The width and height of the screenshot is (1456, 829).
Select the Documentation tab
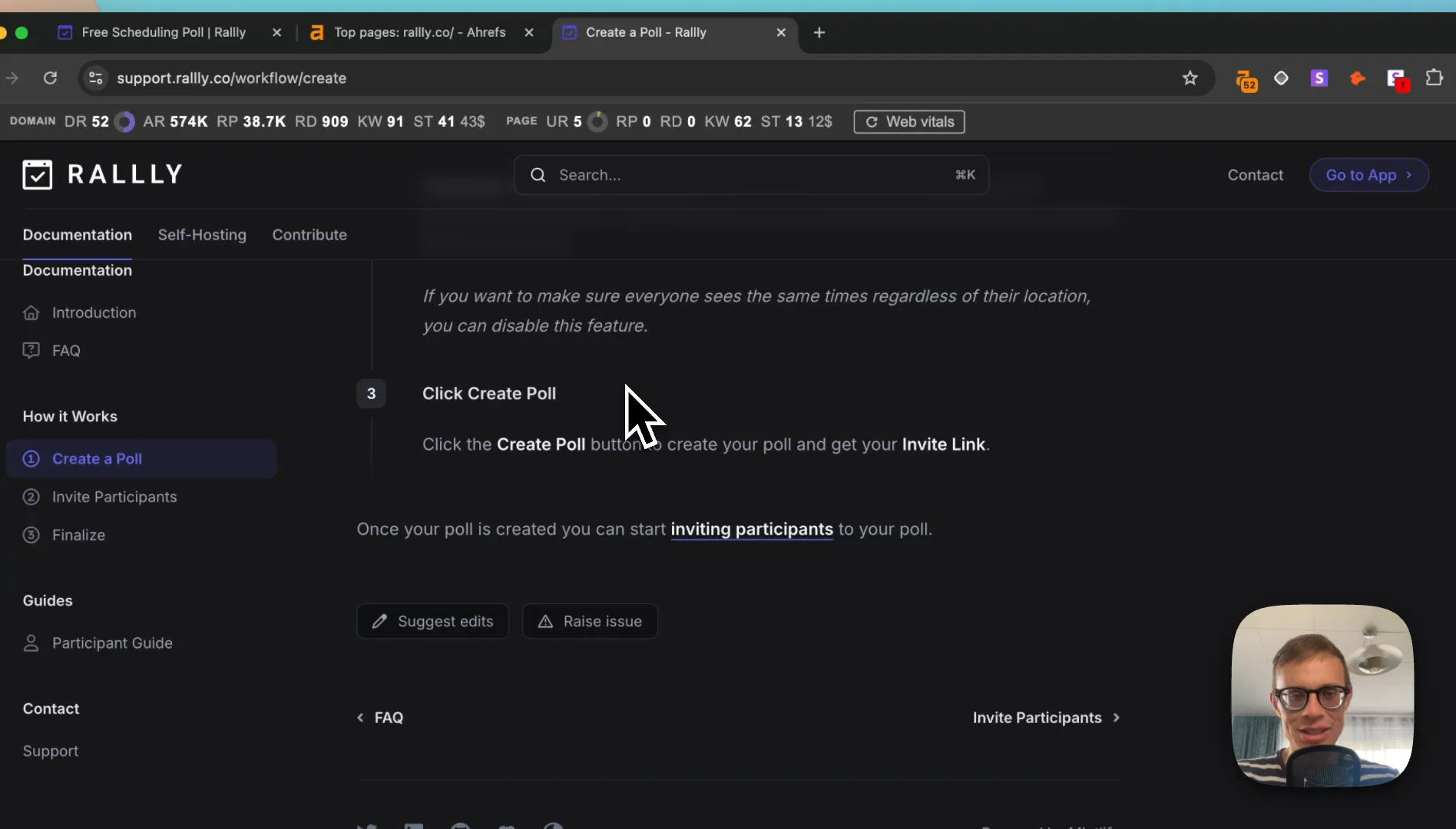(77, 235)
